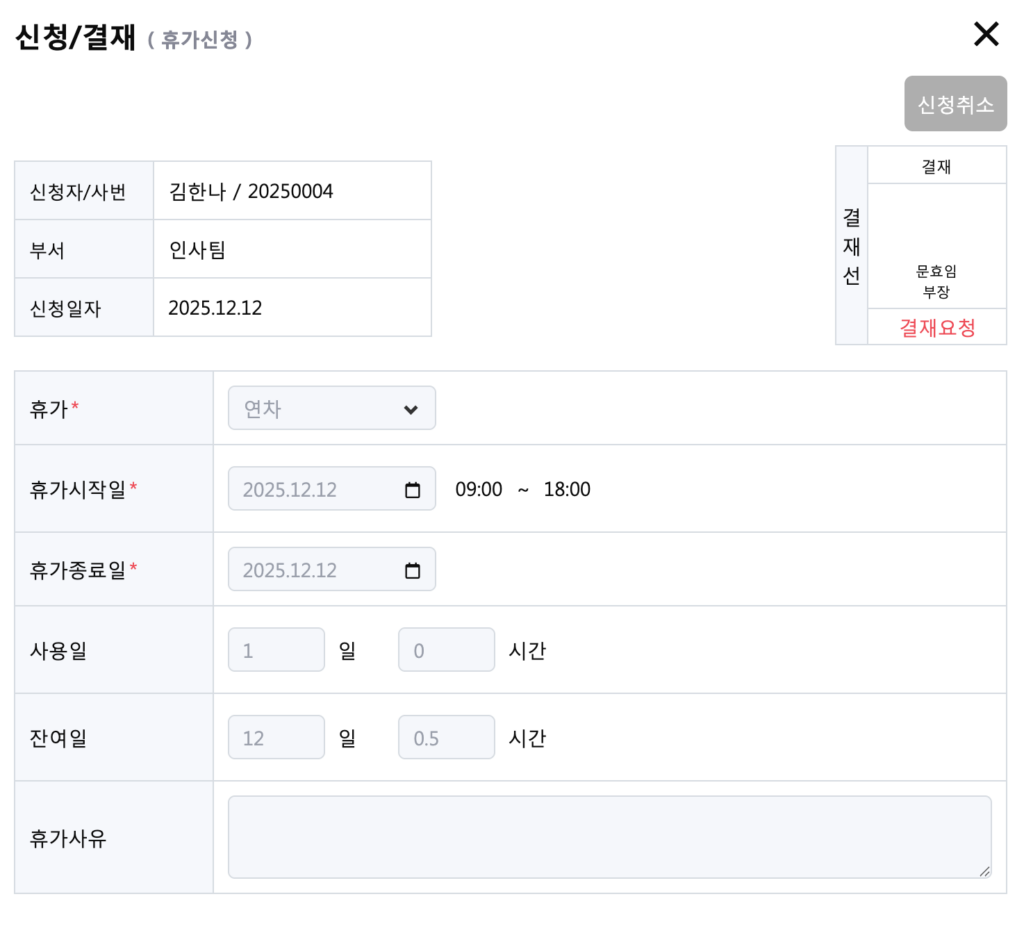
Task: Open calendar picker icon for 휴가시작일
Action: pos(412,490)
